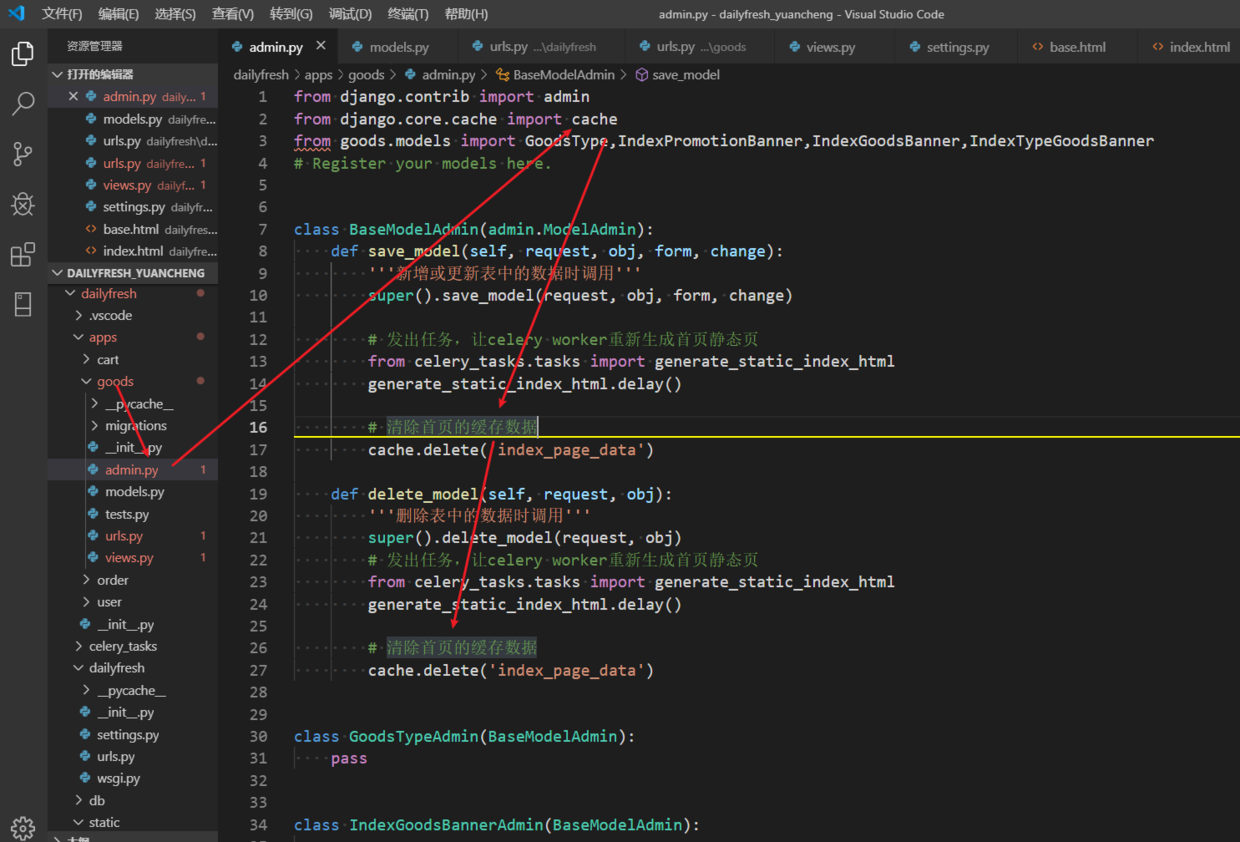Click goods in the breadcrumb
Screen dimensions: 1240x842
coord(366,75)
